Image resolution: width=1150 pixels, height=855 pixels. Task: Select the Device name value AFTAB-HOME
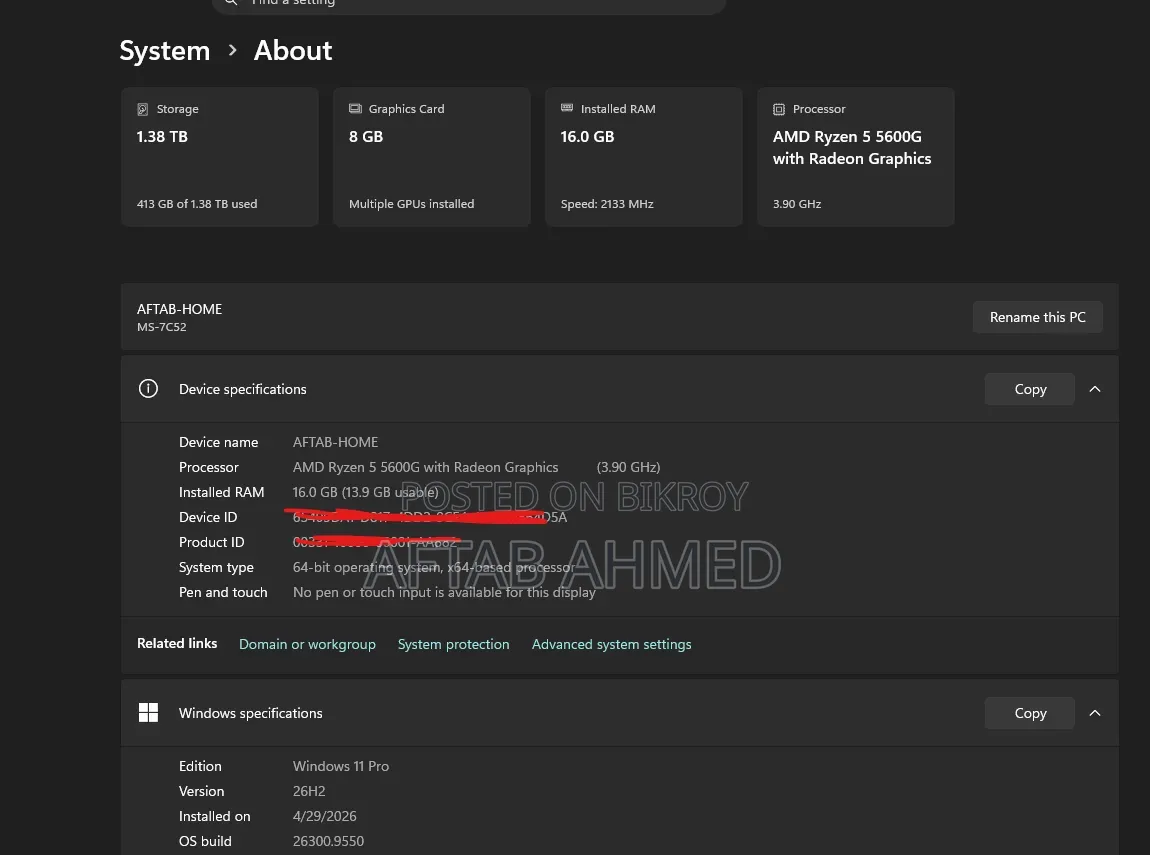[x=336, y=442]
